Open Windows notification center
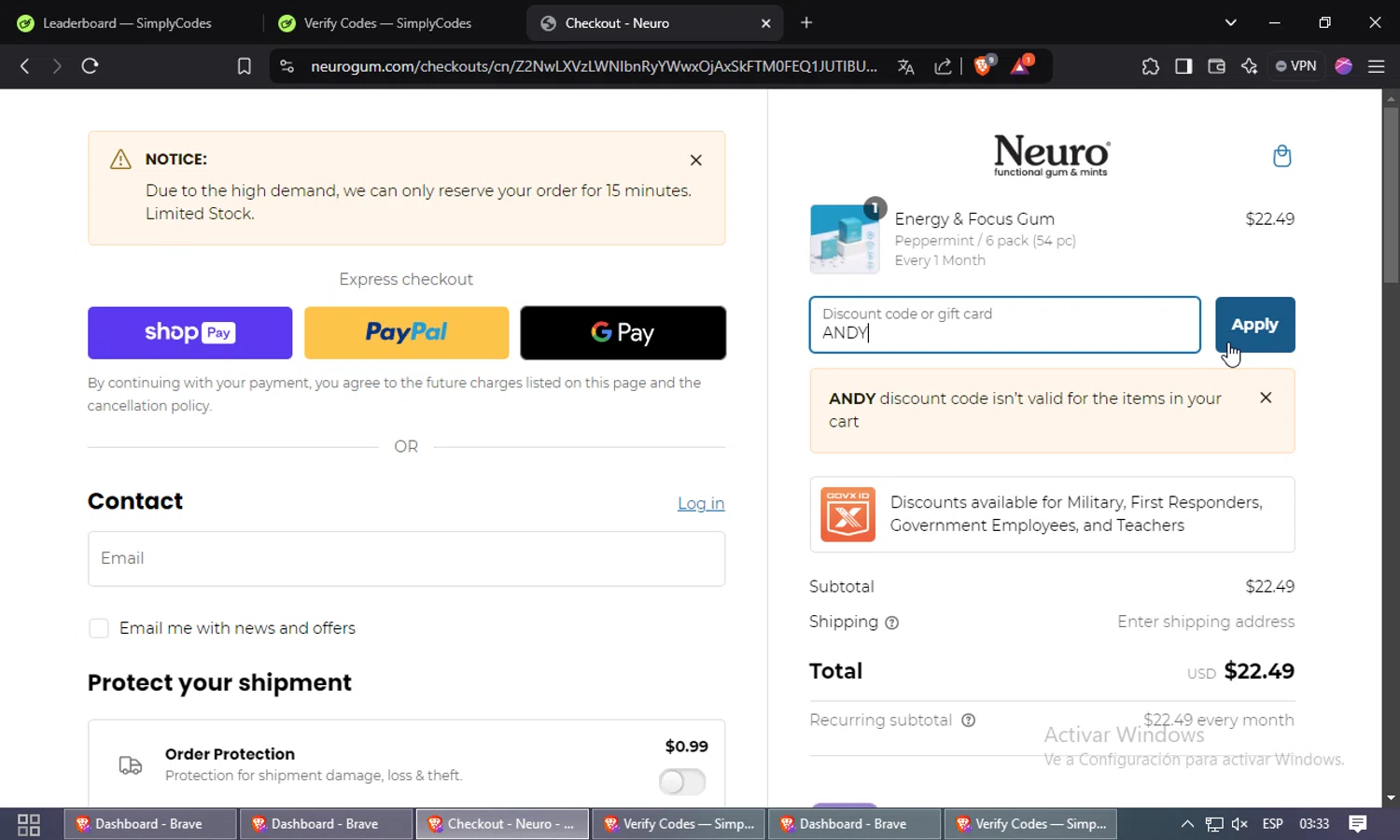This screenshot has height=840, width=1400. tap(1358, 824)
